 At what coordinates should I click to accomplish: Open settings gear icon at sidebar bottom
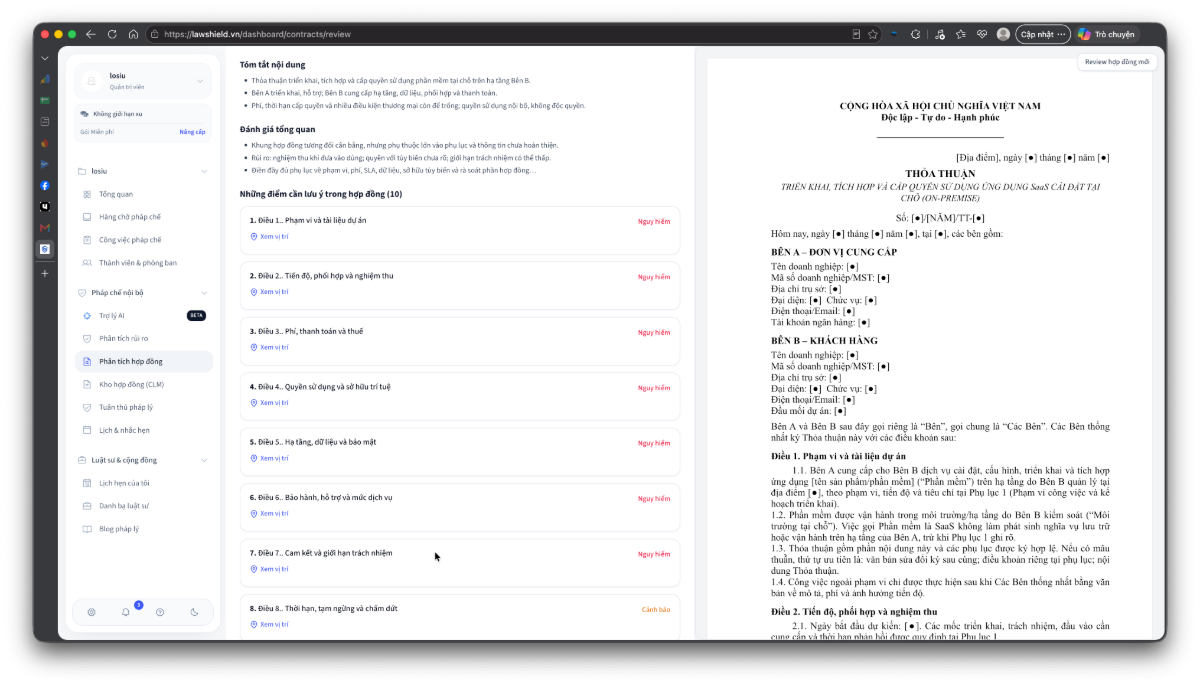point(91,612)
